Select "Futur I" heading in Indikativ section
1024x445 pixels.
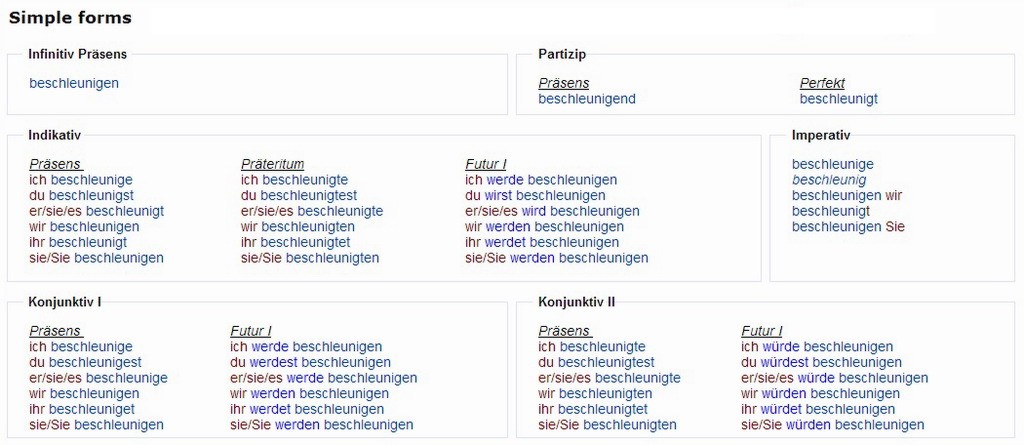[x=485, y=164]
